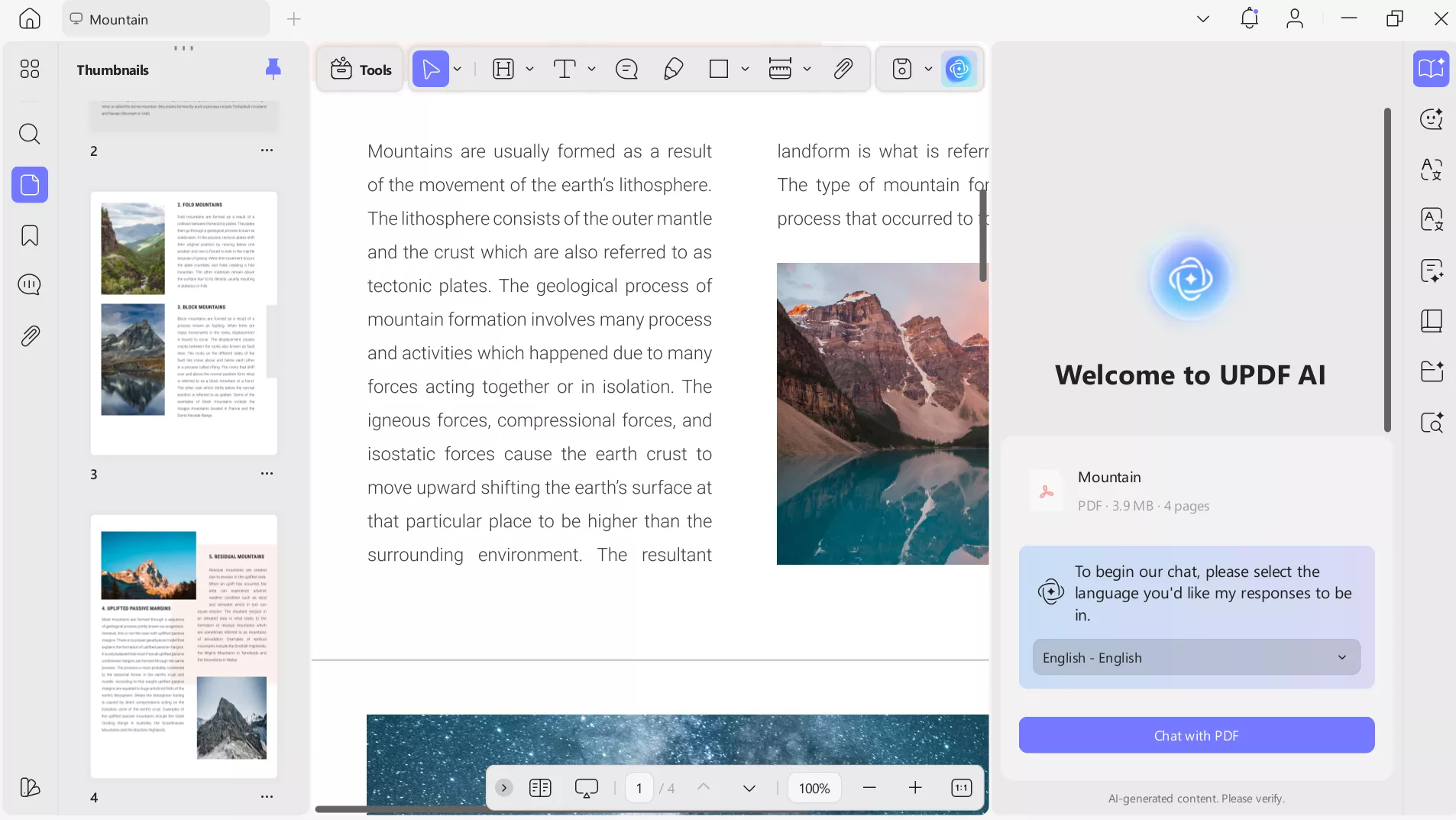The height and width of the screenshot is (820, 1456).
Task: Select the page 3 thumbnail
Action: tap(183, 323)
